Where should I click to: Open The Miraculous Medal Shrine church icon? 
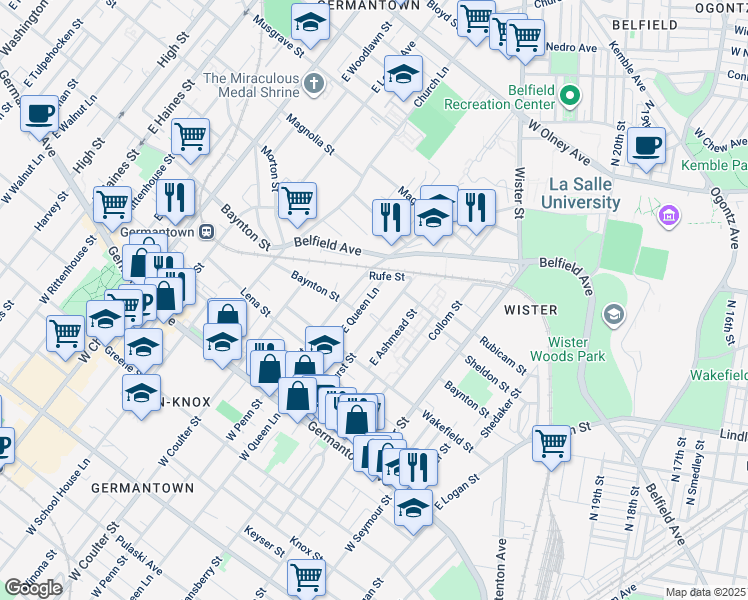point(314,84)
